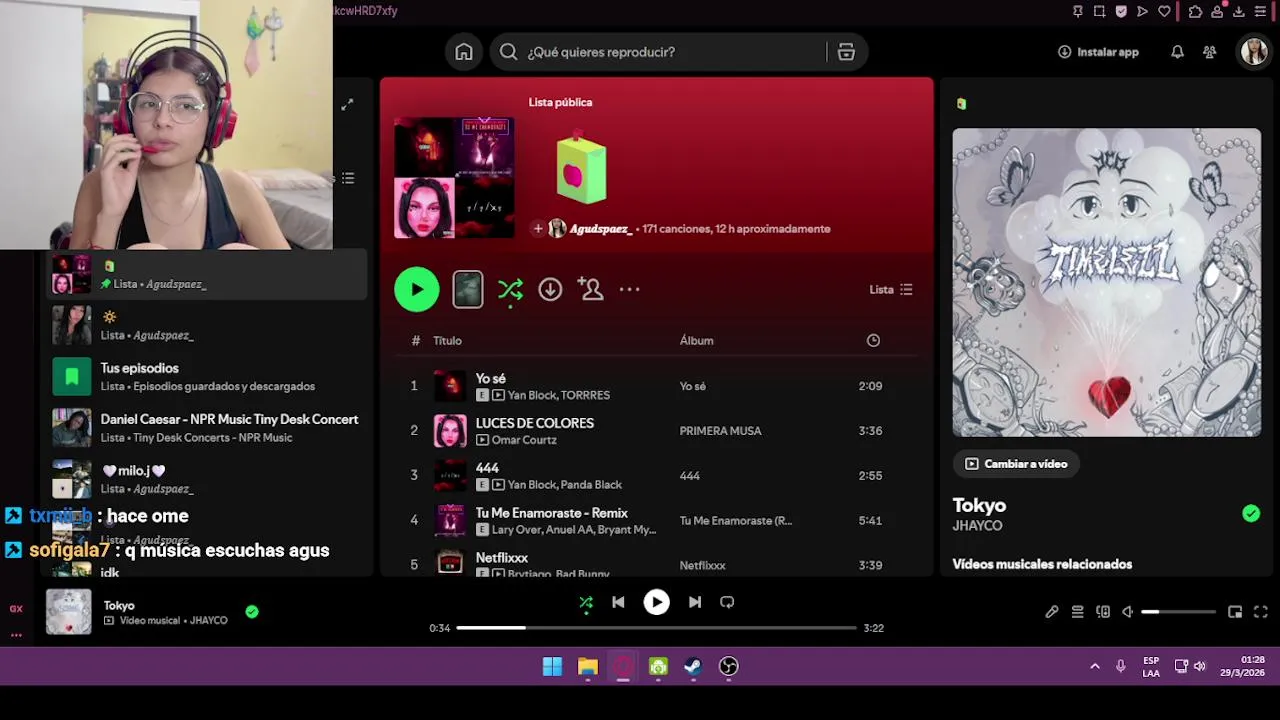Click the Instalar app button
1280x720 pixels.
[x=1098, y=52]
